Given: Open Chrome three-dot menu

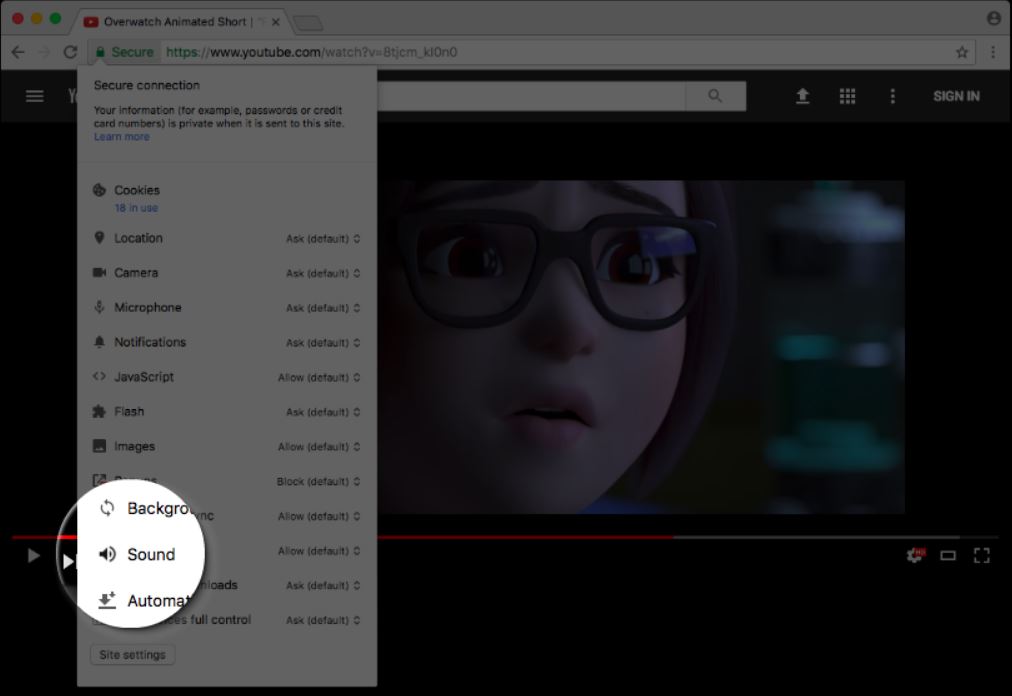Looking at the screenshot, I should pos(993,52).
